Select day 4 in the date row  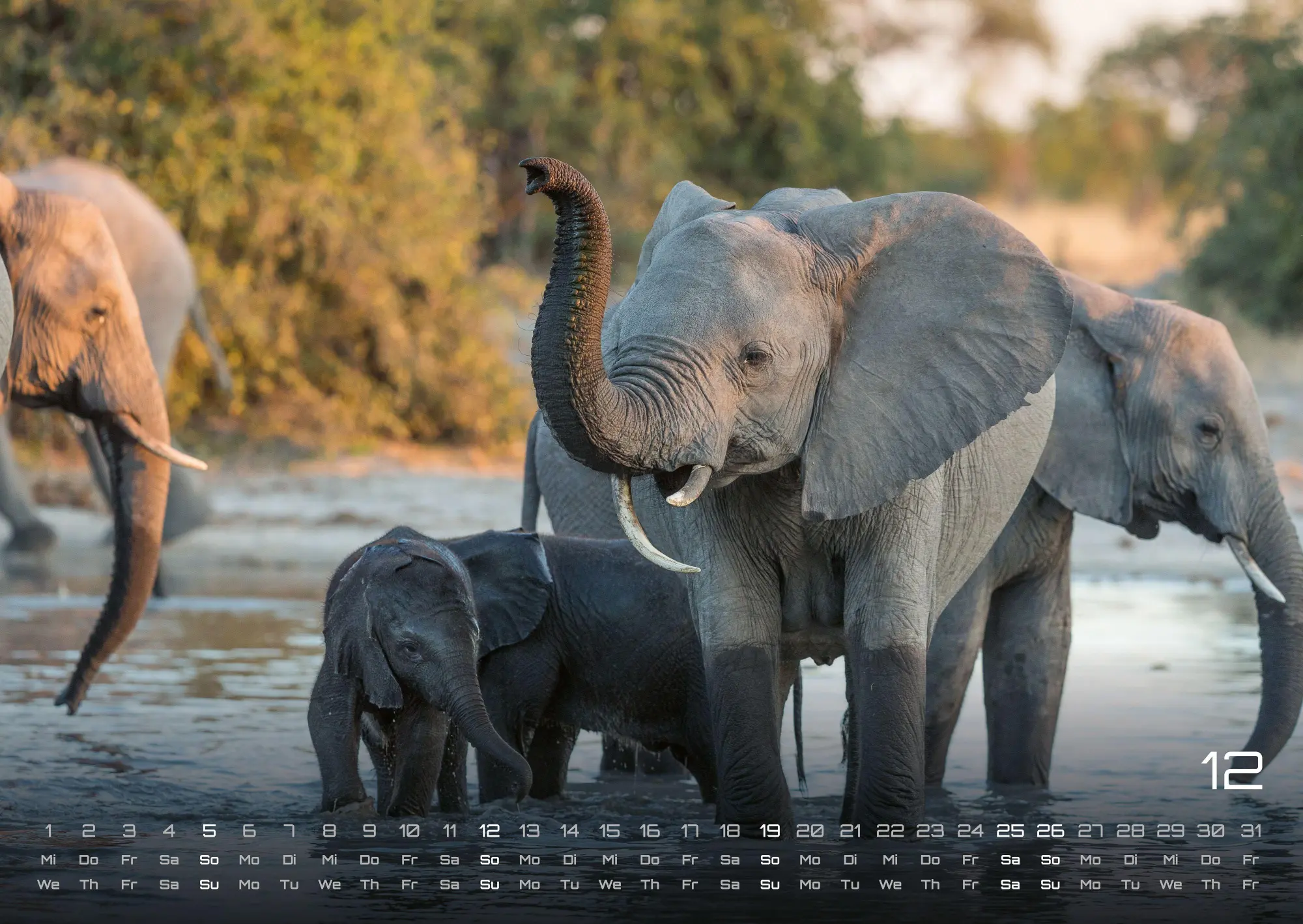click(x=169, y=831)
